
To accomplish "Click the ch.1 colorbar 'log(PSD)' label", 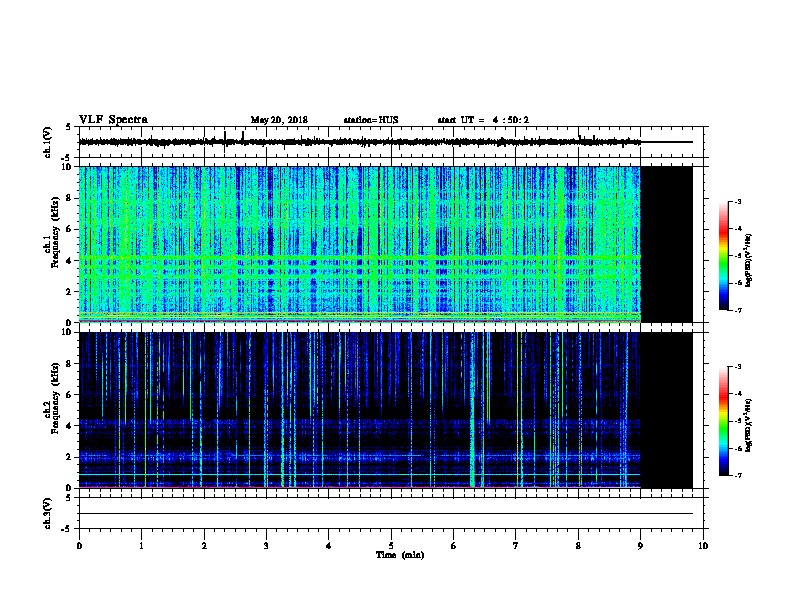I will point(748,260).
